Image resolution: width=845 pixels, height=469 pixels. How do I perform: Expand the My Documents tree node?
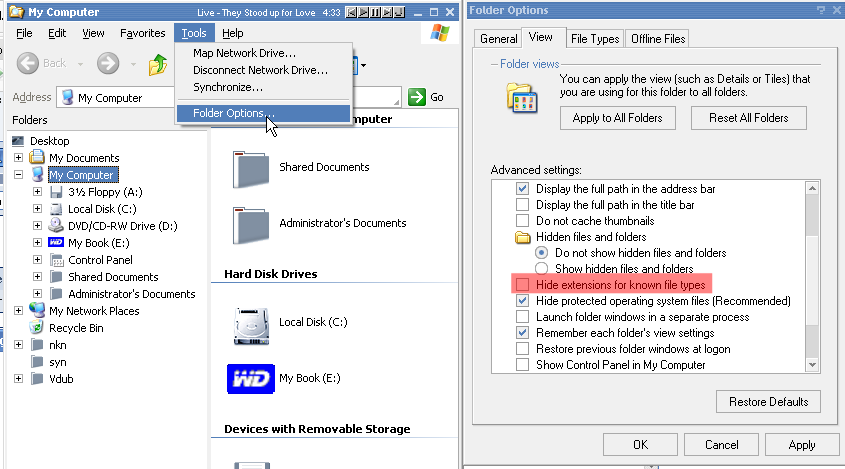19,158
